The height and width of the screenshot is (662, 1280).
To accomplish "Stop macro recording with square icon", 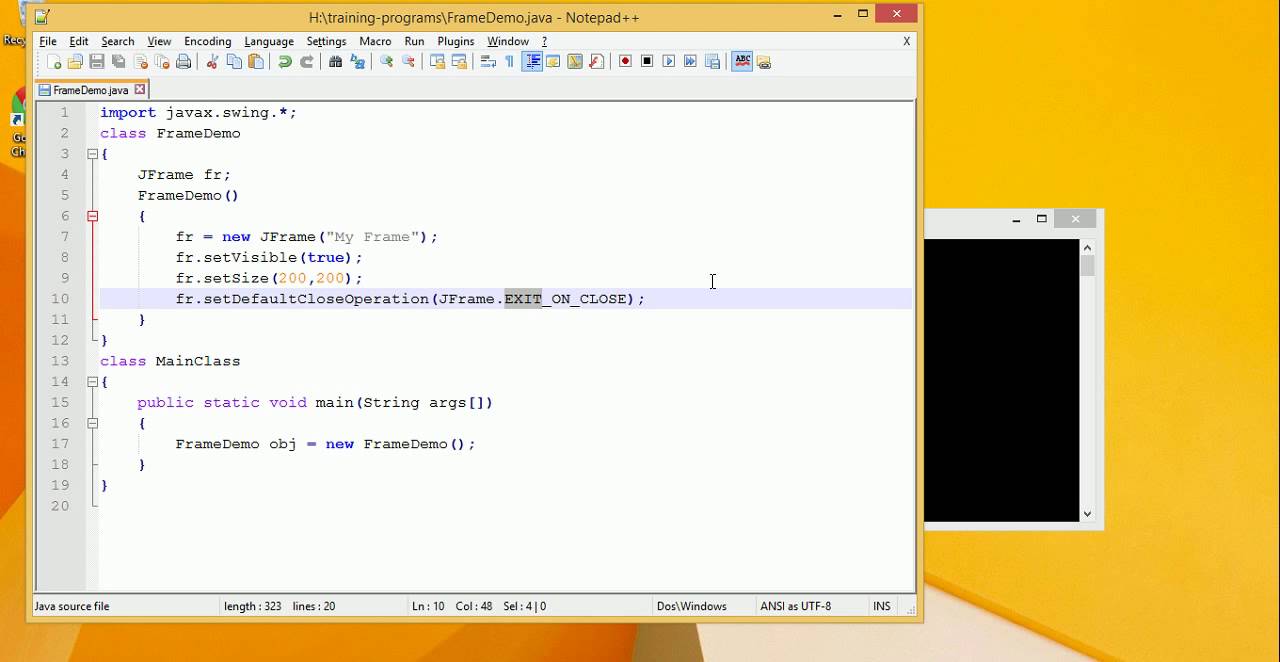I will [x=647, y=62].
